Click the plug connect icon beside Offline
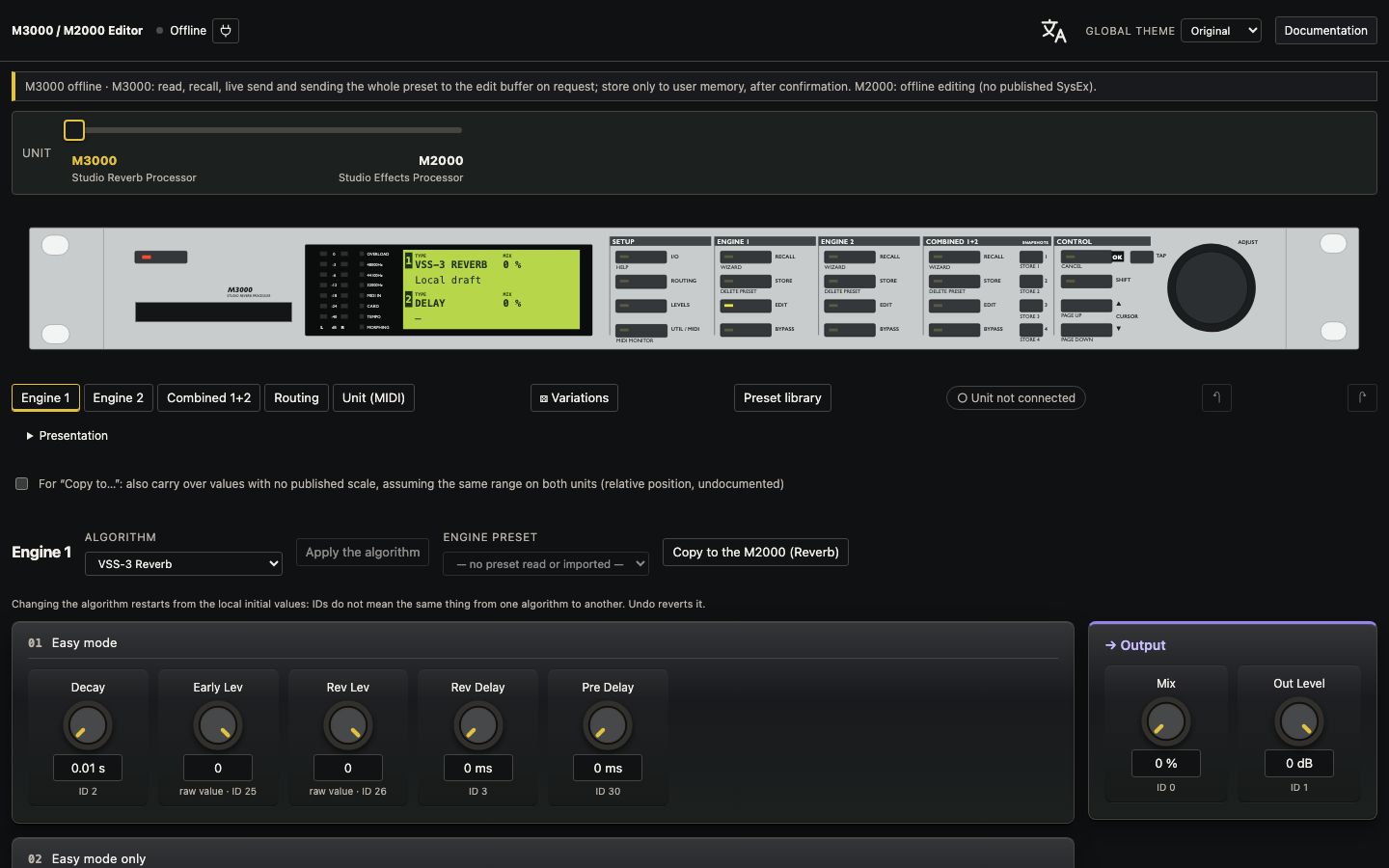Viewport: 1389px width, 868px height. click(x=226, y=31)
